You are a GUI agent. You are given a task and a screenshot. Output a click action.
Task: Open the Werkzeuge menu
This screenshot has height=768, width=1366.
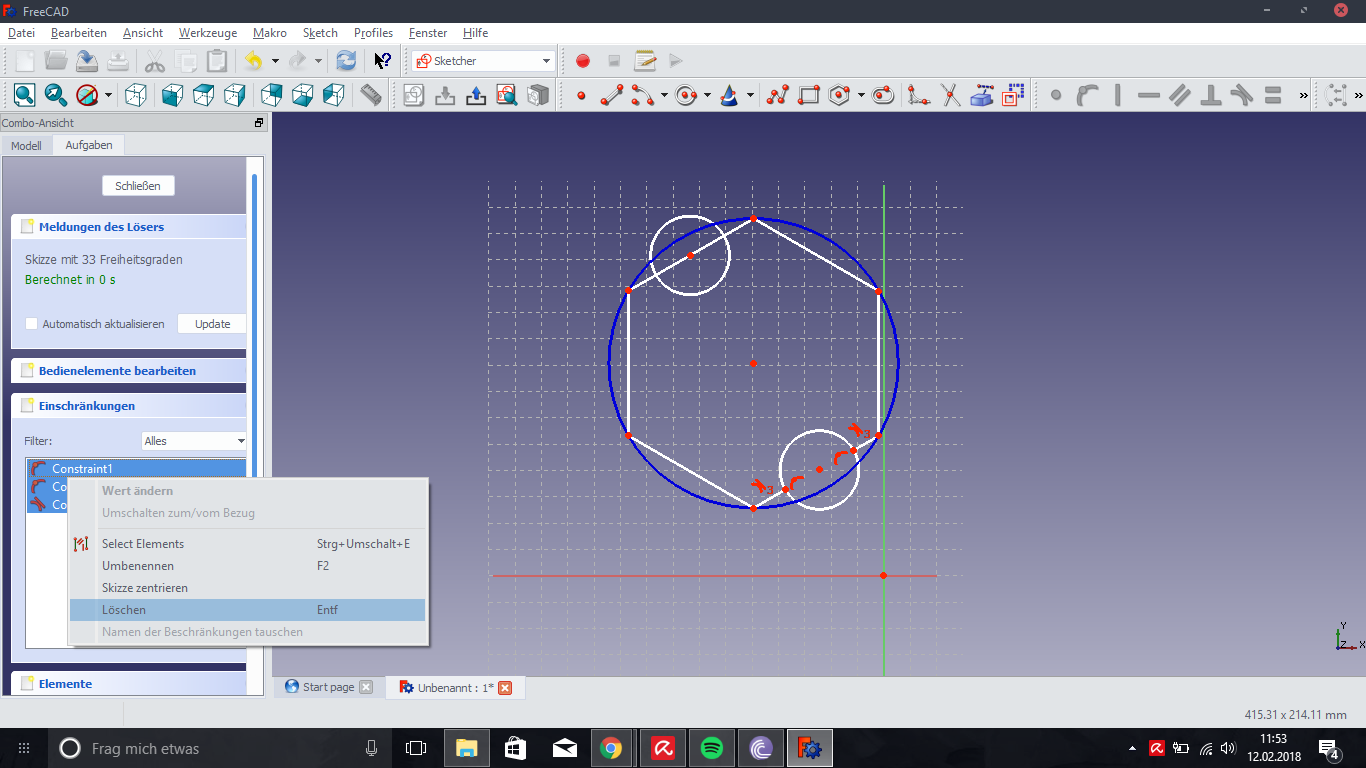[208, 33]
